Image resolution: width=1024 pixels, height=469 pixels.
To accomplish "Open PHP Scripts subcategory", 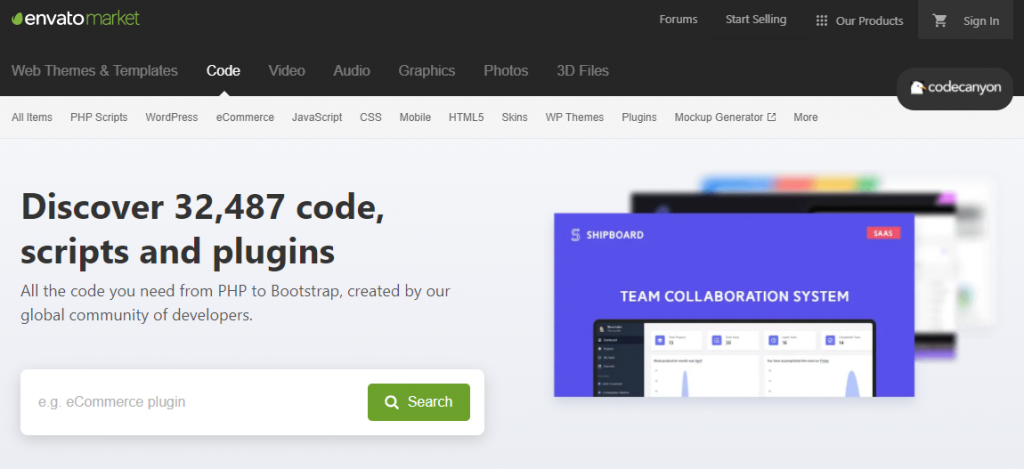I will point(99,118).
